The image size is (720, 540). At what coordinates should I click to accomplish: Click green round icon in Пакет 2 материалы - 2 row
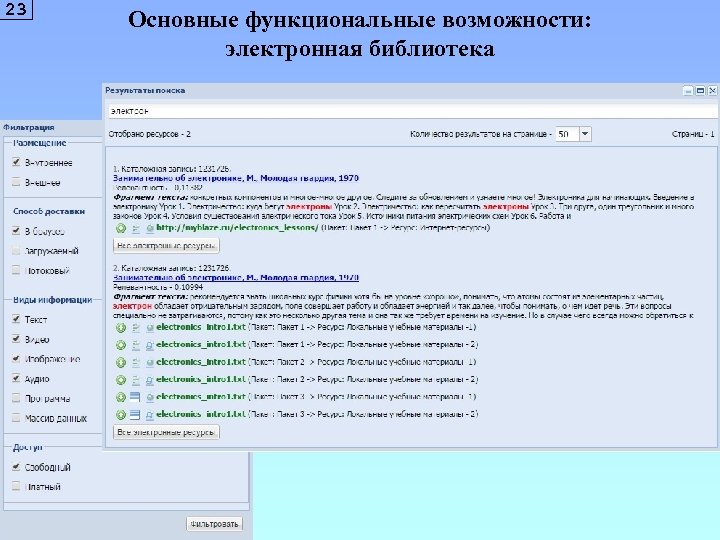click(x=120, y=380)
